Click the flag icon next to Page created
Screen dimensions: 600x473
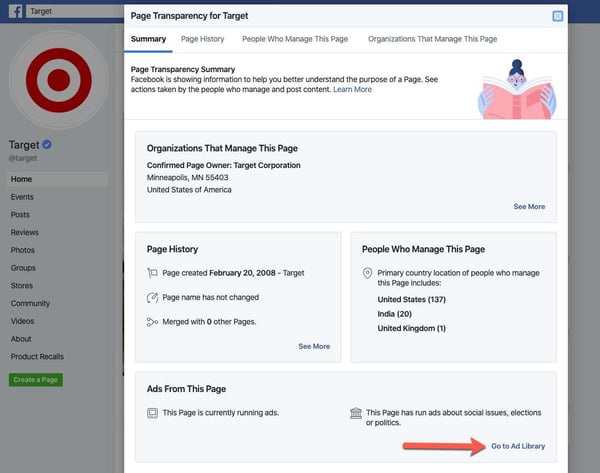152,273
